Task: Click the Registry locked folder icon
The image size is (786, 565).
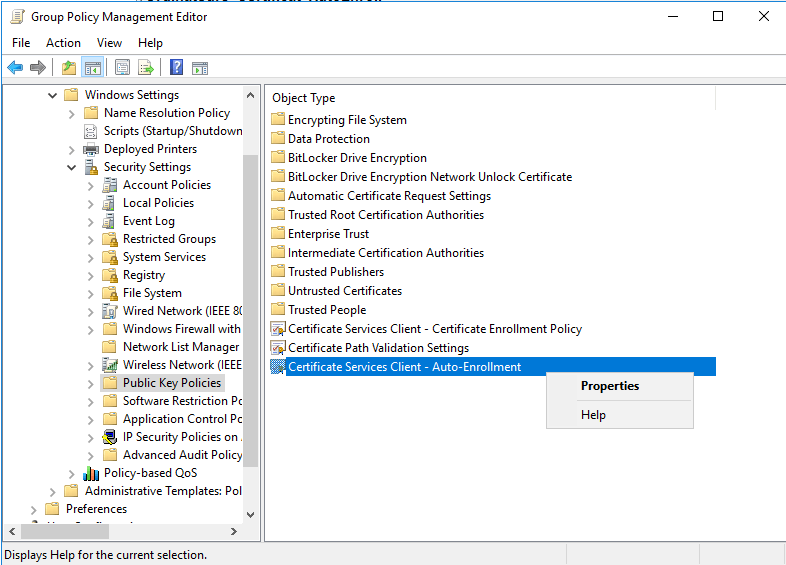Action: point(110,275)
